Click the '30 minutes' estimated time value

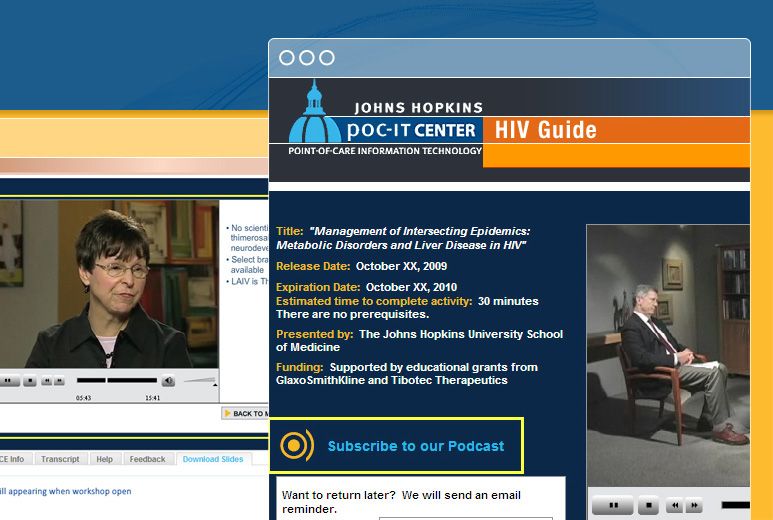pos(508,301)
